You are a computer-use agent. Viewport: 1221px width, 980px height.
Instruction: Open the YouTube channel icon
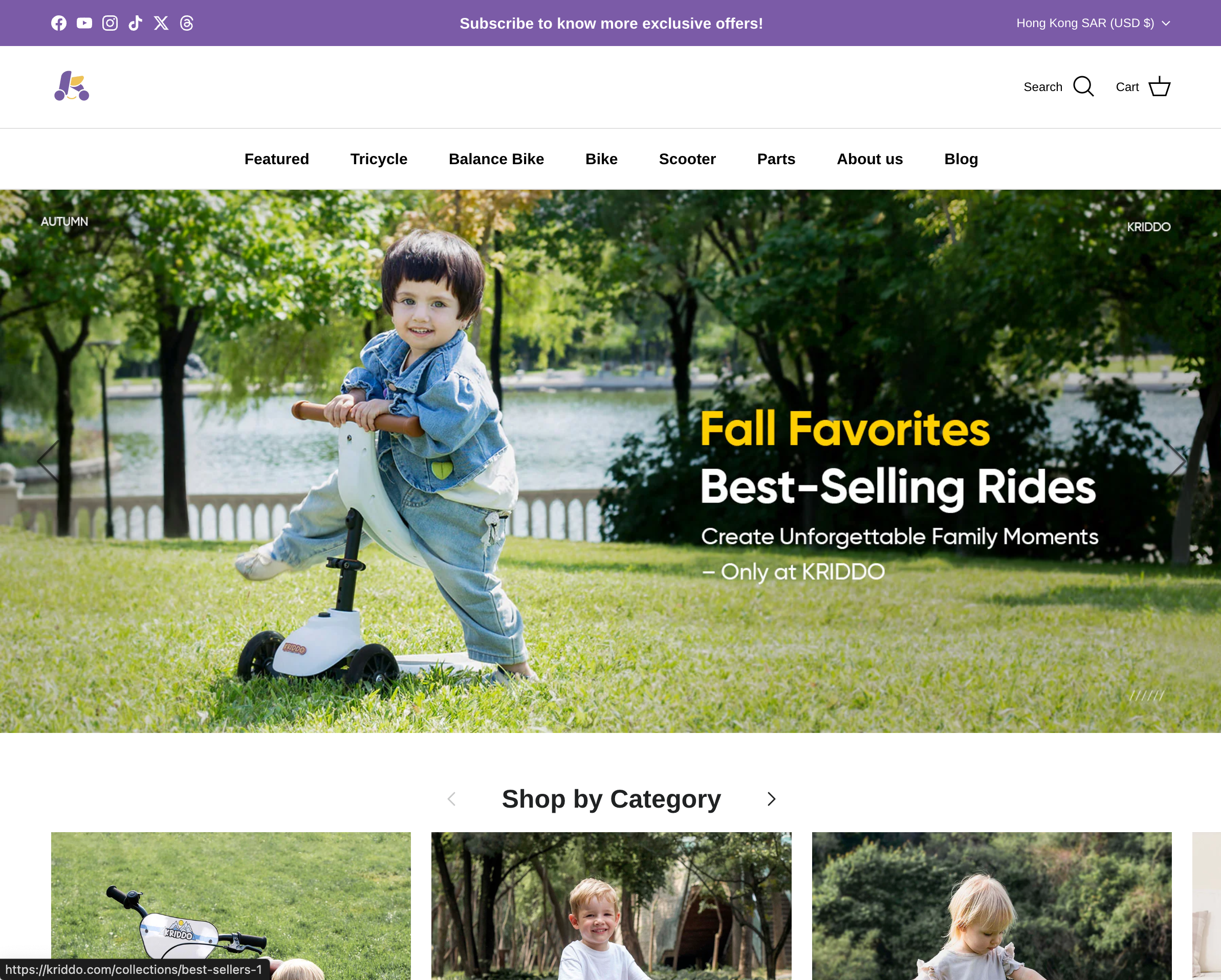coord(84,23)
